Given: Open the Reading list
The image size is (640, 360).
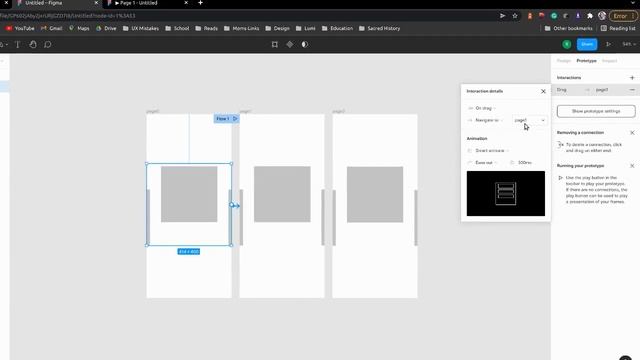Looking at the screenshot, I should click(618, 29).
